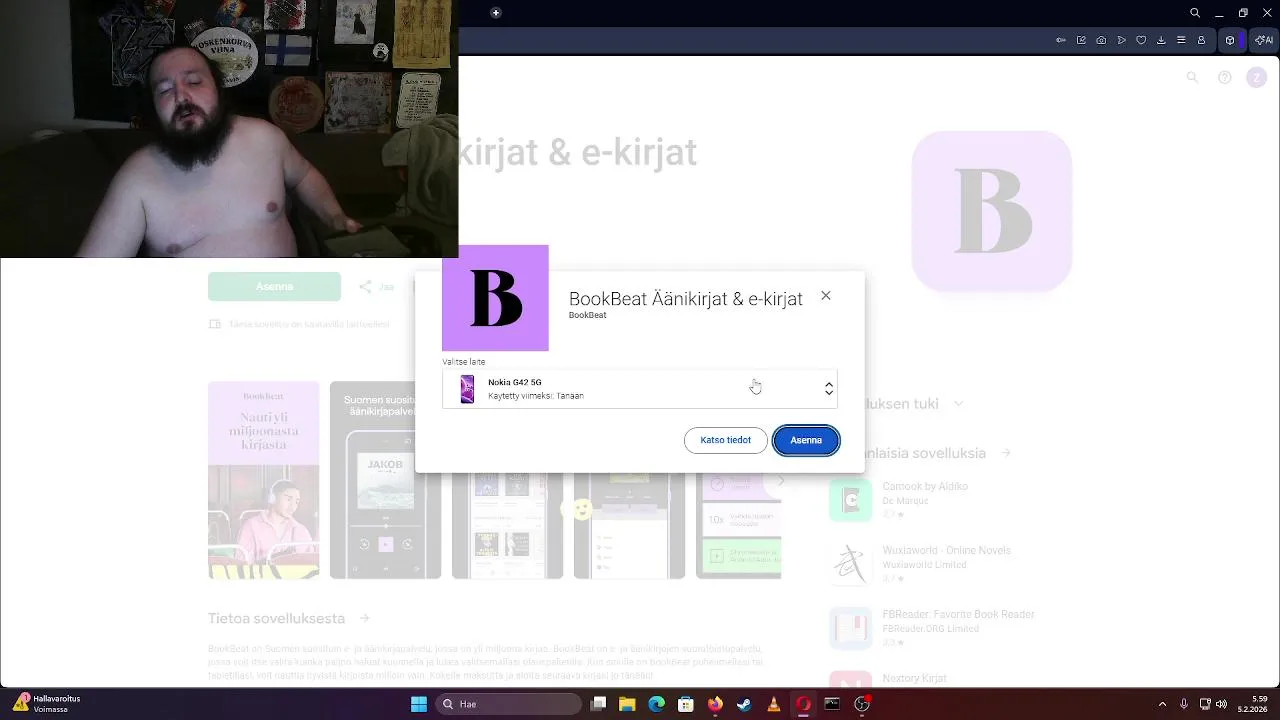
Task: Open the easy setup lines icon
Action: pyautogui.click(x=1181, y=40)
